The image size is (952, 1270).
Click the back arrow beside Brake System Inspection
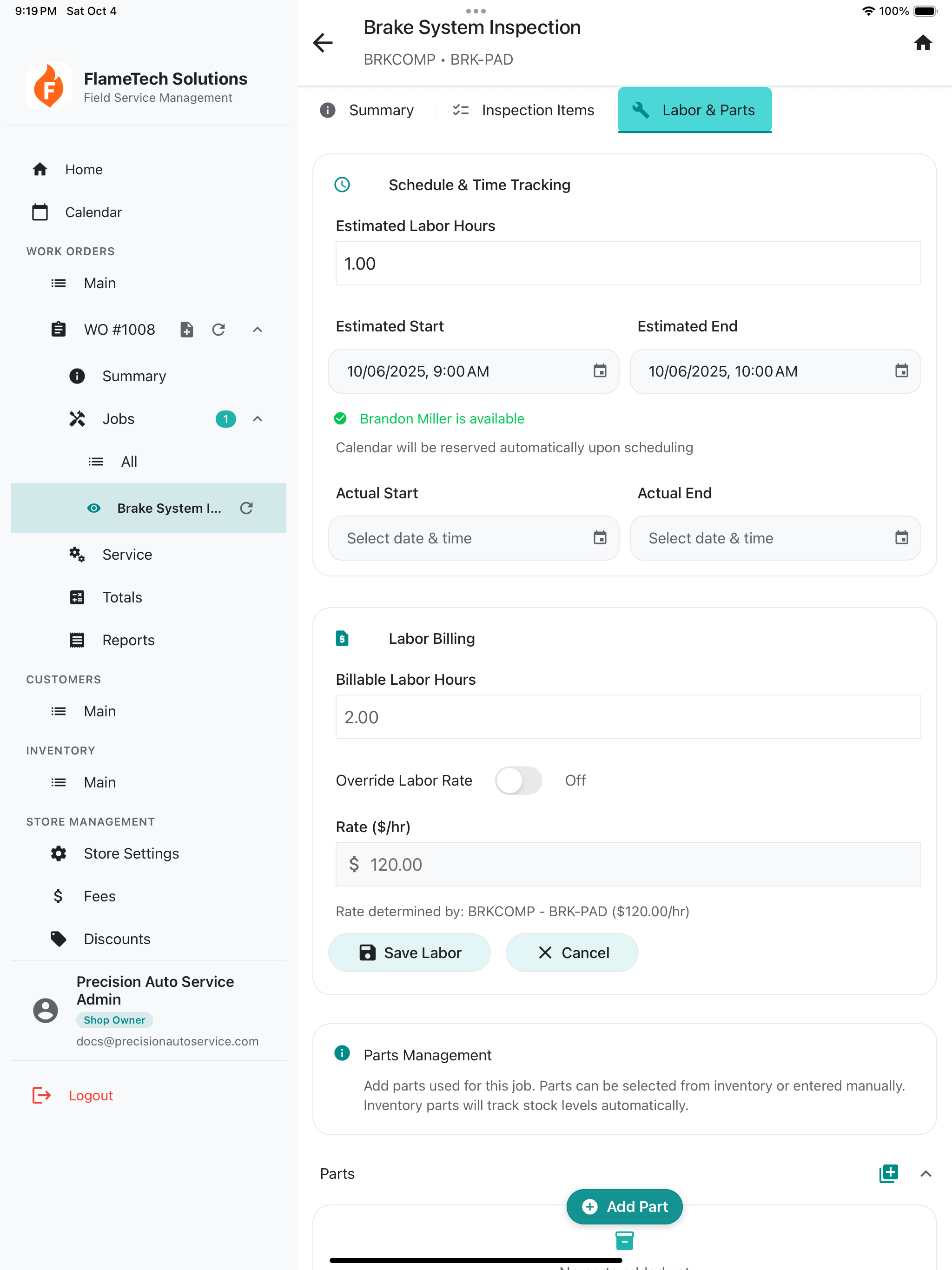tap(323, 43)
